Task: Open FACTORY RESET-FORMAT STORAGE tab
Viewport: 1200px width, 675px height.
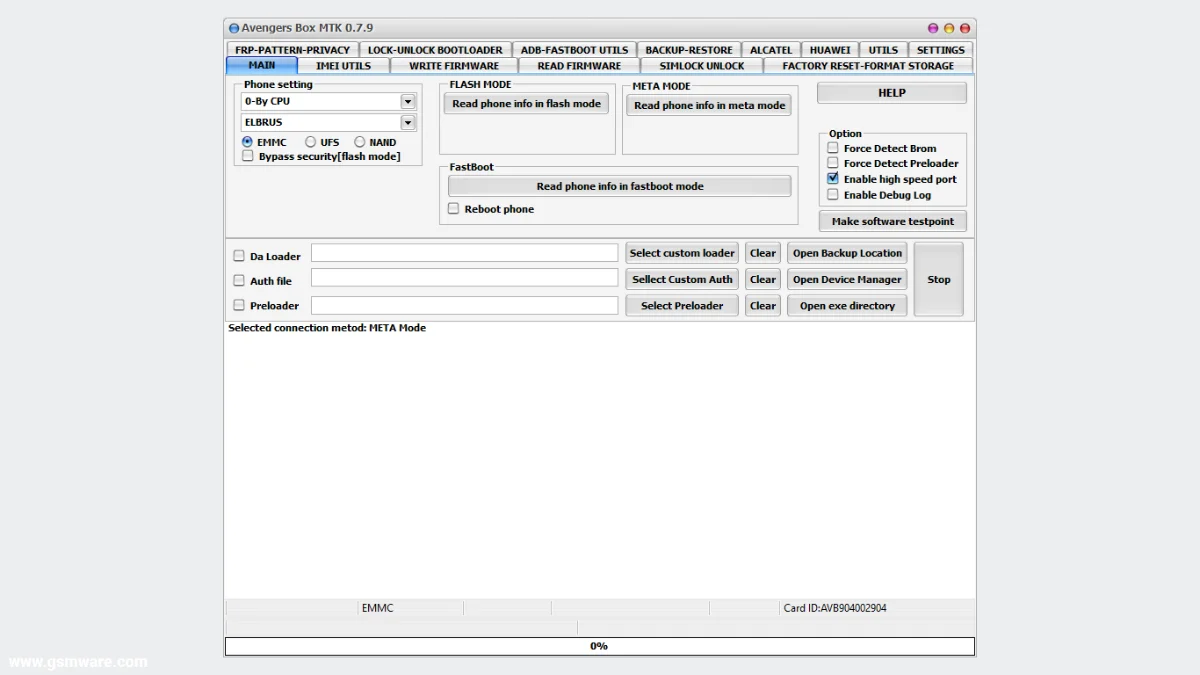Action: (868, 66)
